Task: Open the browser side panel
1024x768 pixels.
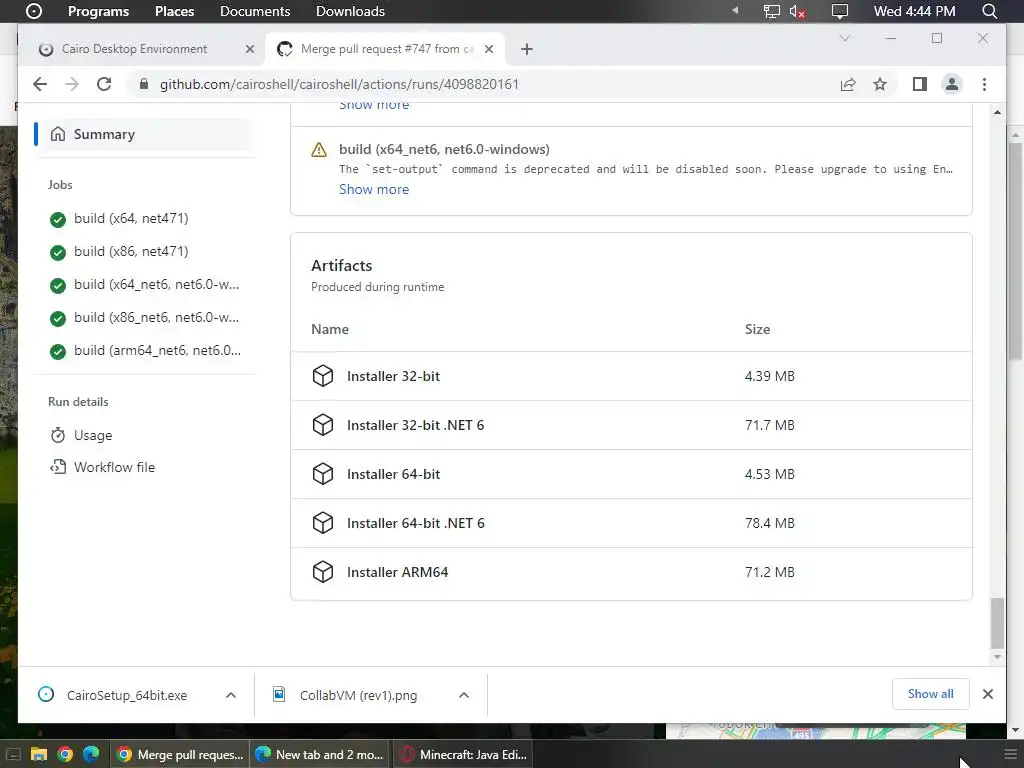Action: point(920,84)
